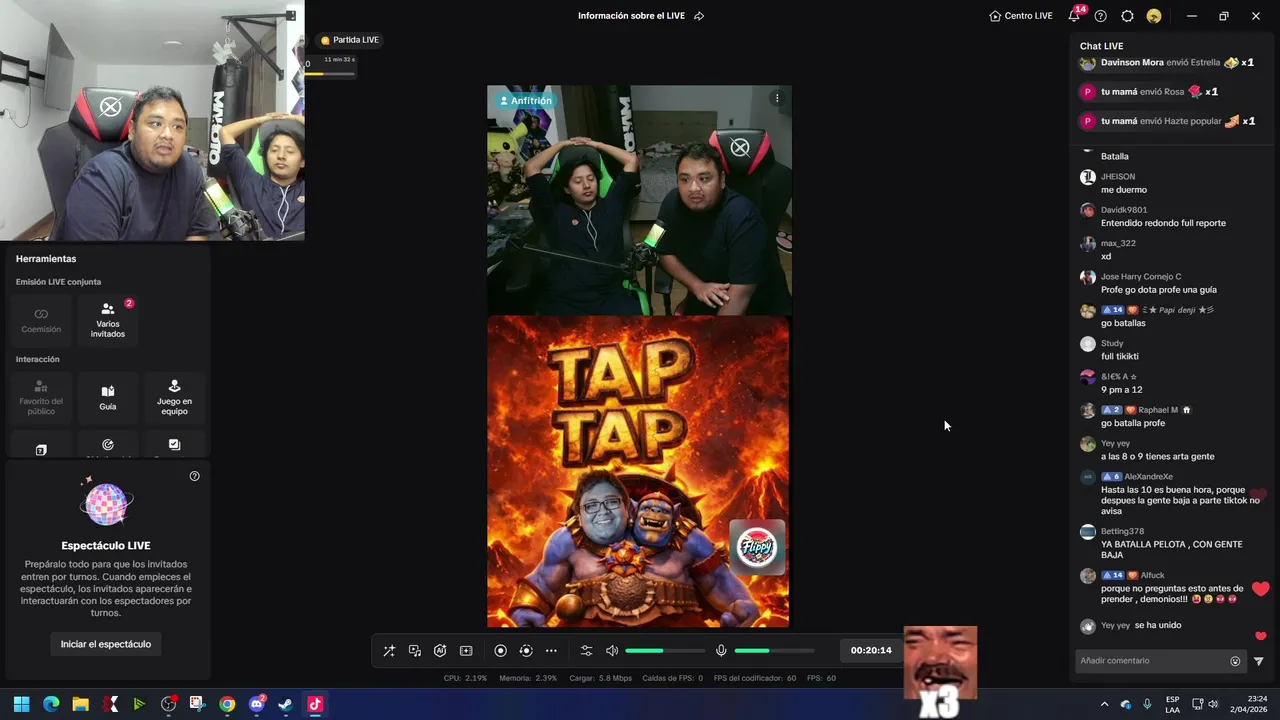Mute the speaker output
This screenshot has width=1280, height=720.
click(612, 651)
